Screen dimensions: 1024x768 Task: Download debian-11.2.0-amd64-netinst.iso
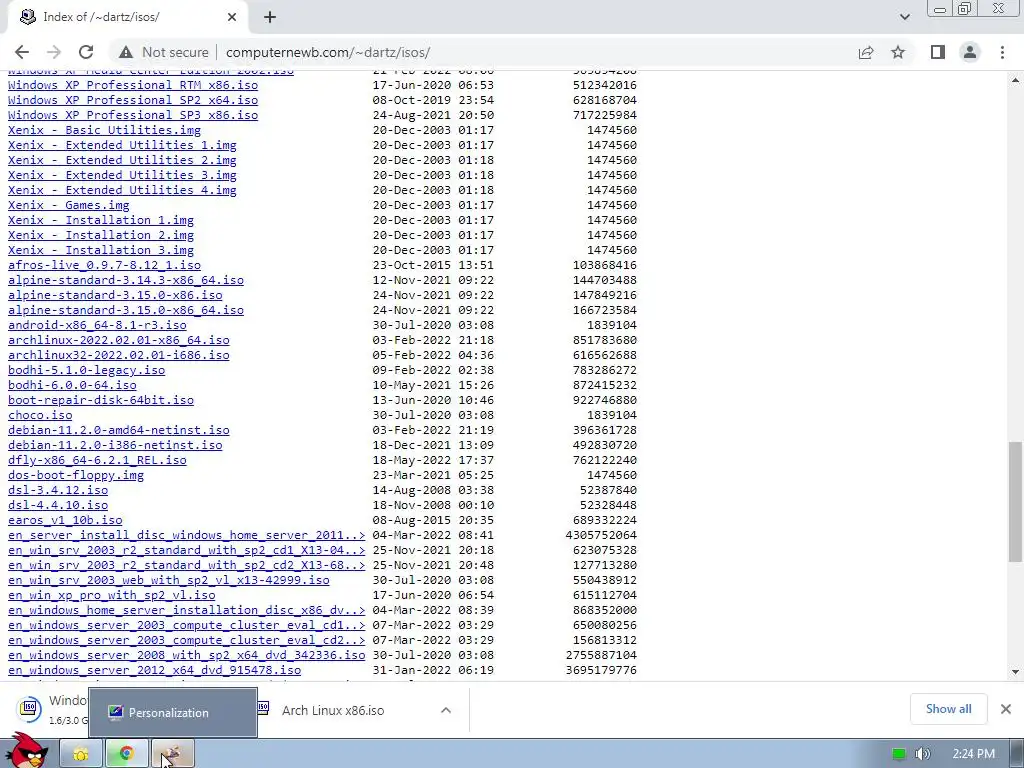point(119,430)
